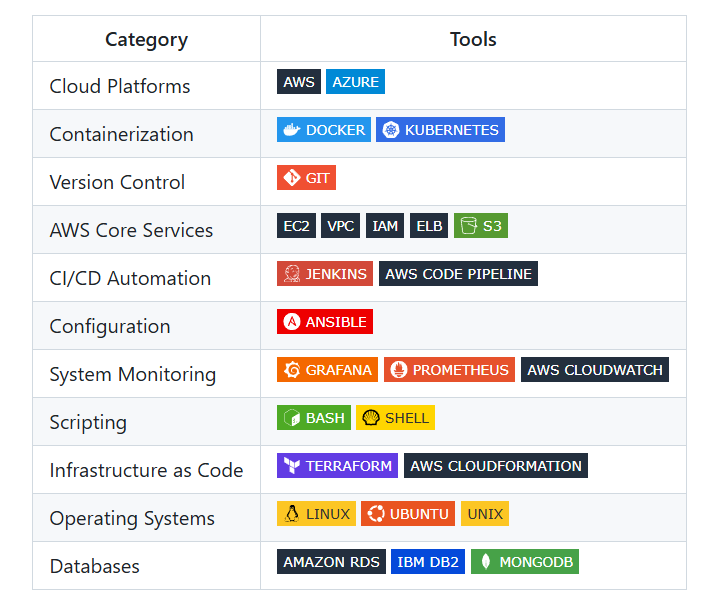The image size is (717, 604).
Task: Click the Prometheus badge
Action: [x=449, y=370]
